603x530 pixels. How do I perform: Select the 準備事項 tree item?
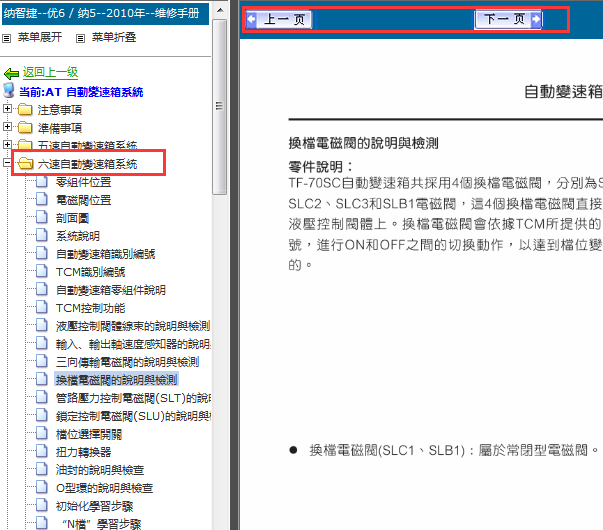[60, 128]
